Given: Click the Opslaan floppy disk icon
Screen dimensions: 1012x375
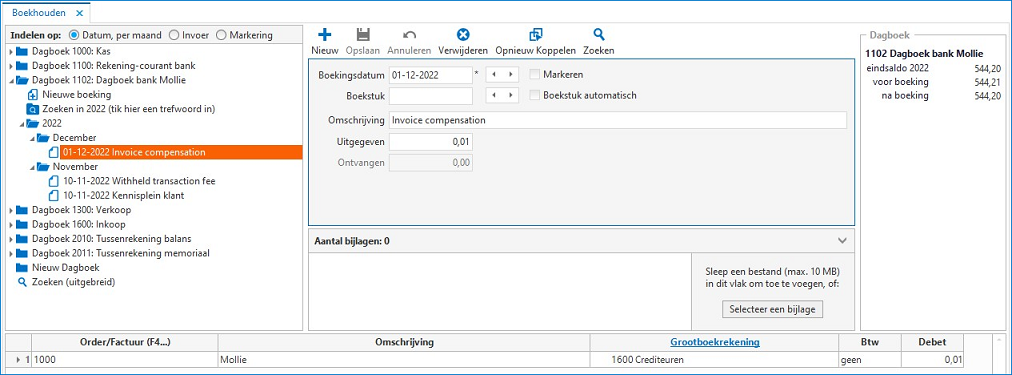Looking at the screenshot, I should click(363, 35).
